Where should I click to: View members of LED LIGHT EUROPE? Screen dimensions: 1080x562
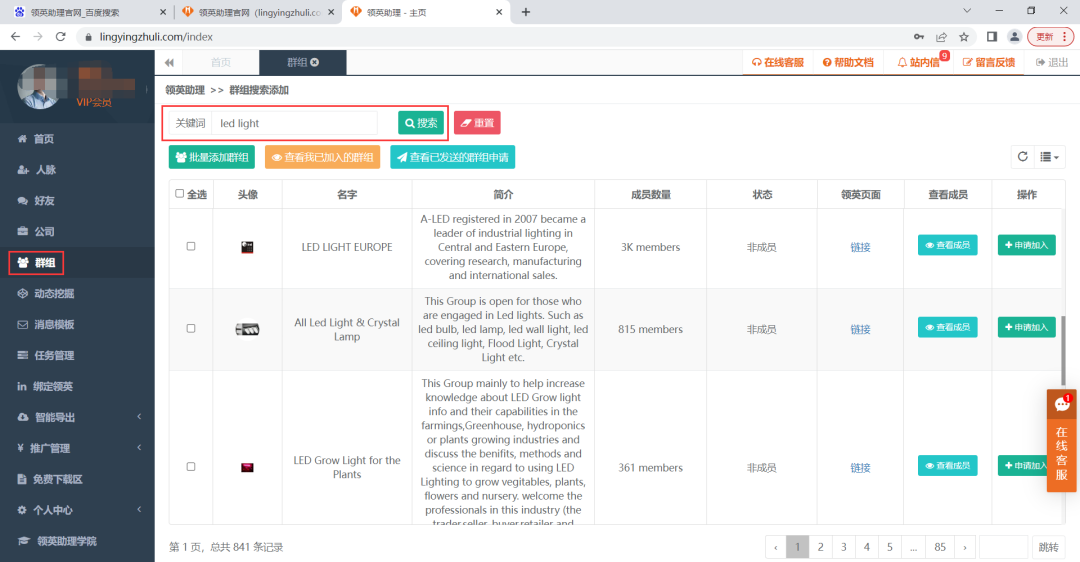(x=948, y=245)
